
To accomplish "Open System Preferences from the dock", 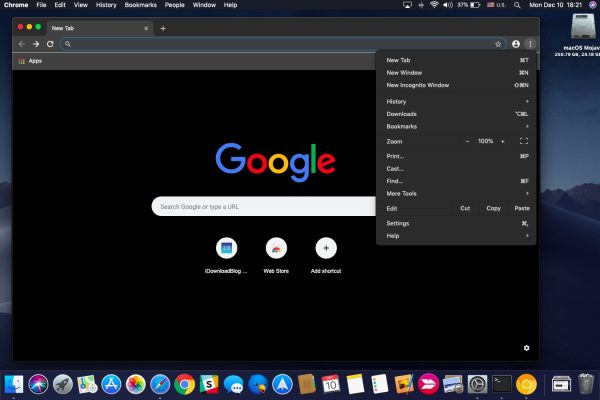I will pos(478,384).
